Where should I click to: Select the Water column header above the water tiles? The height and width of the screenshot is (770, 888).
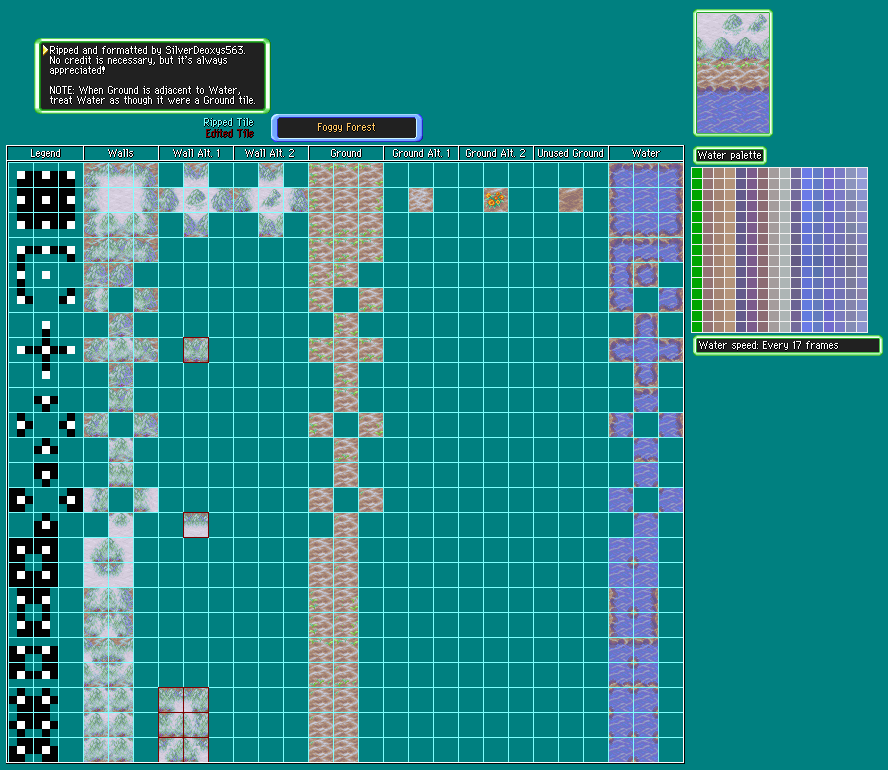[x=646, y=153]
